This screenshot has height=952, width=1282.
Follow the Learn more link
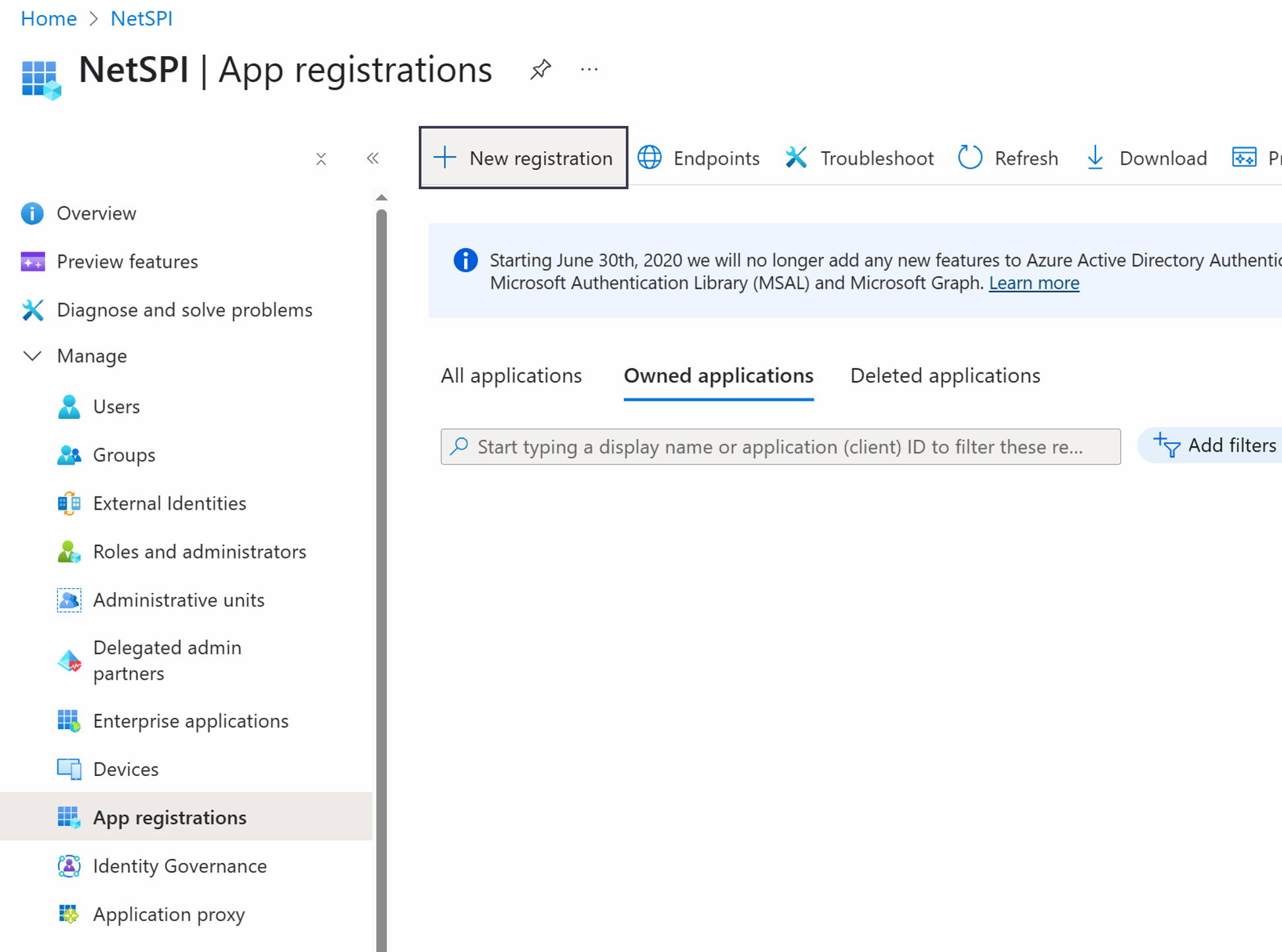pyautogui.click(x=1034, y=283)
